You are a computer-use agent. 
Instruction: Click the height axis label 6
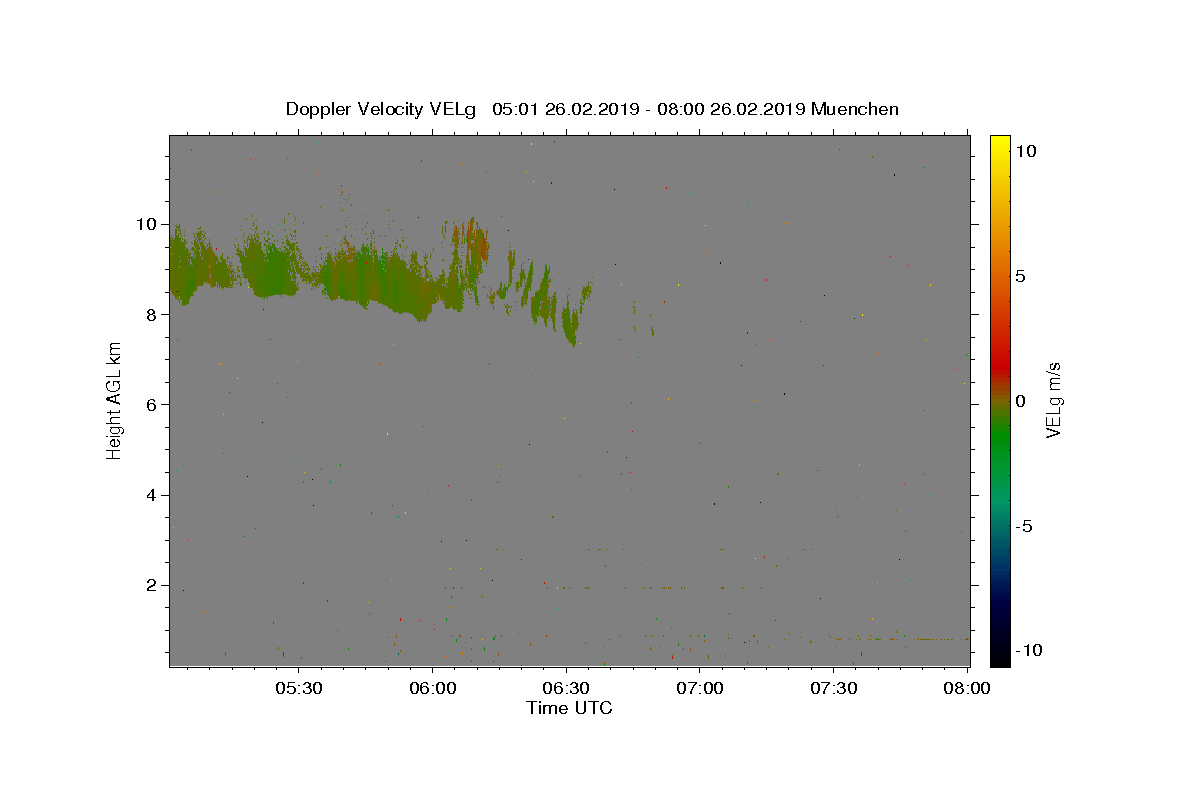153,404
